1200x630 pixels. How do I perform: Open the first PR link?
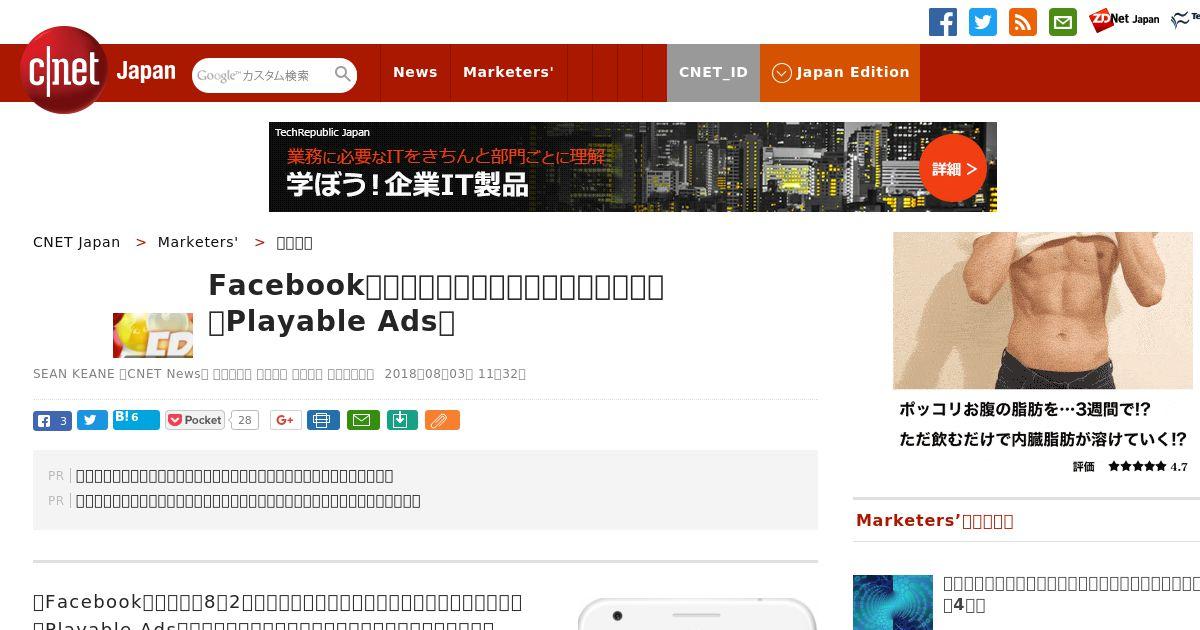[x=234, y=476]
